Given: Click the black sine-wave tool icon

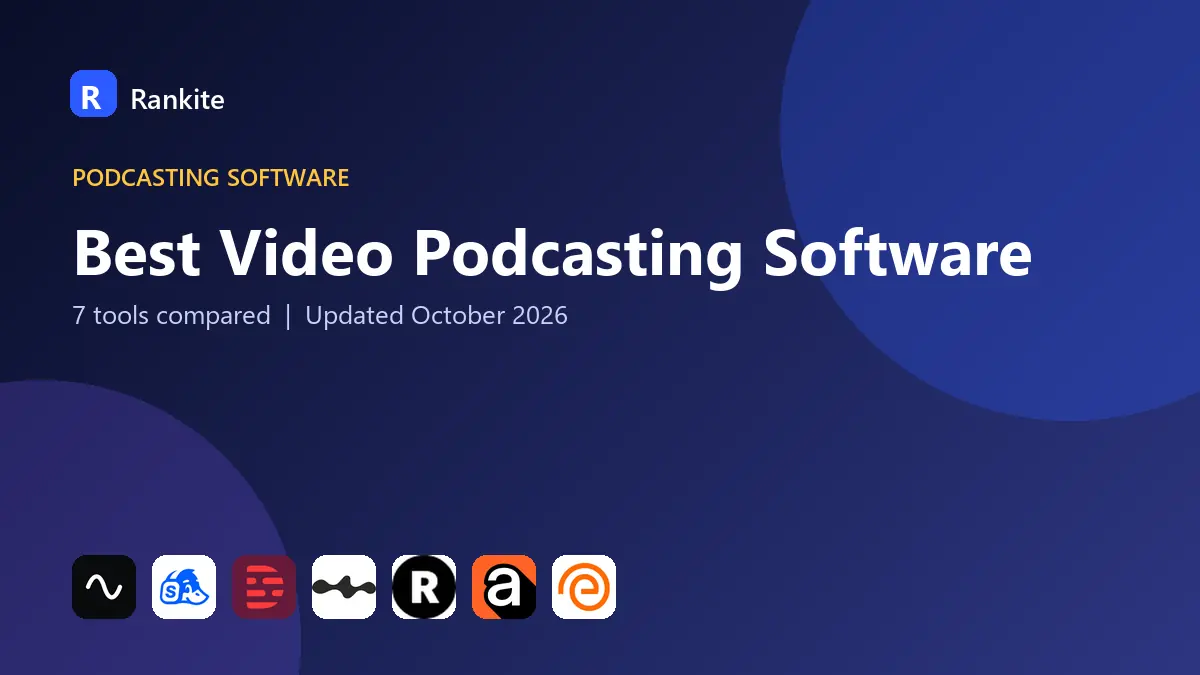Looking at the screenshot, I should point(104,587).
